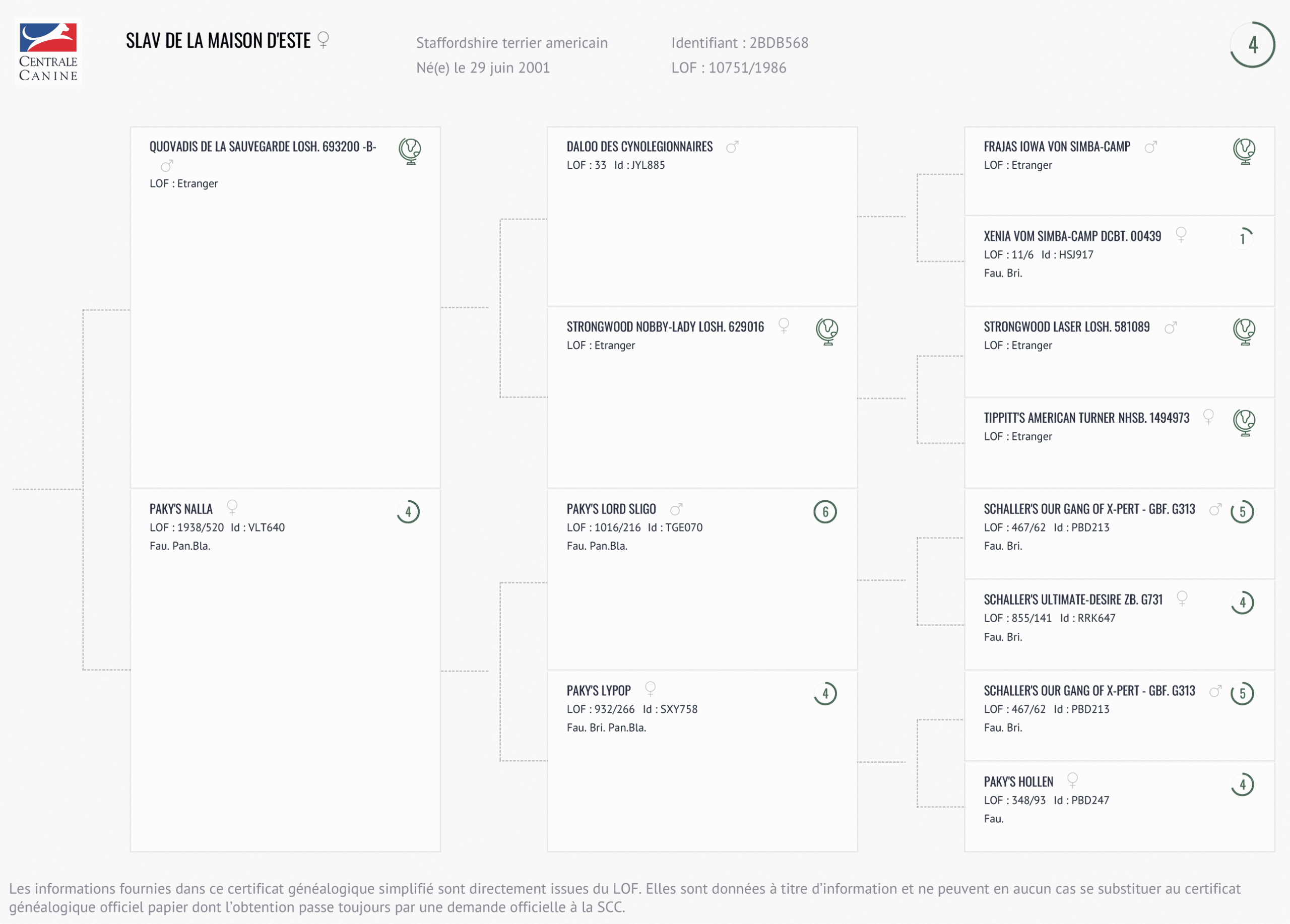Viewport: 1290px width, 924px height.
Task: Click the circled 1 badge on Xenia vom Simba-Camp
Action: click(1242, 238)
